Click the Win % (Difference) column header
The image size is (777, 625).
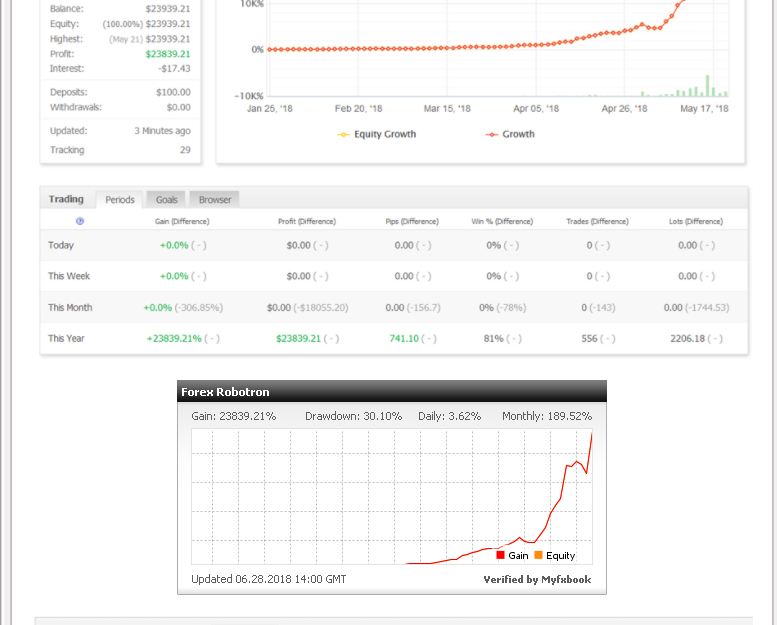[x=502, y=222]
